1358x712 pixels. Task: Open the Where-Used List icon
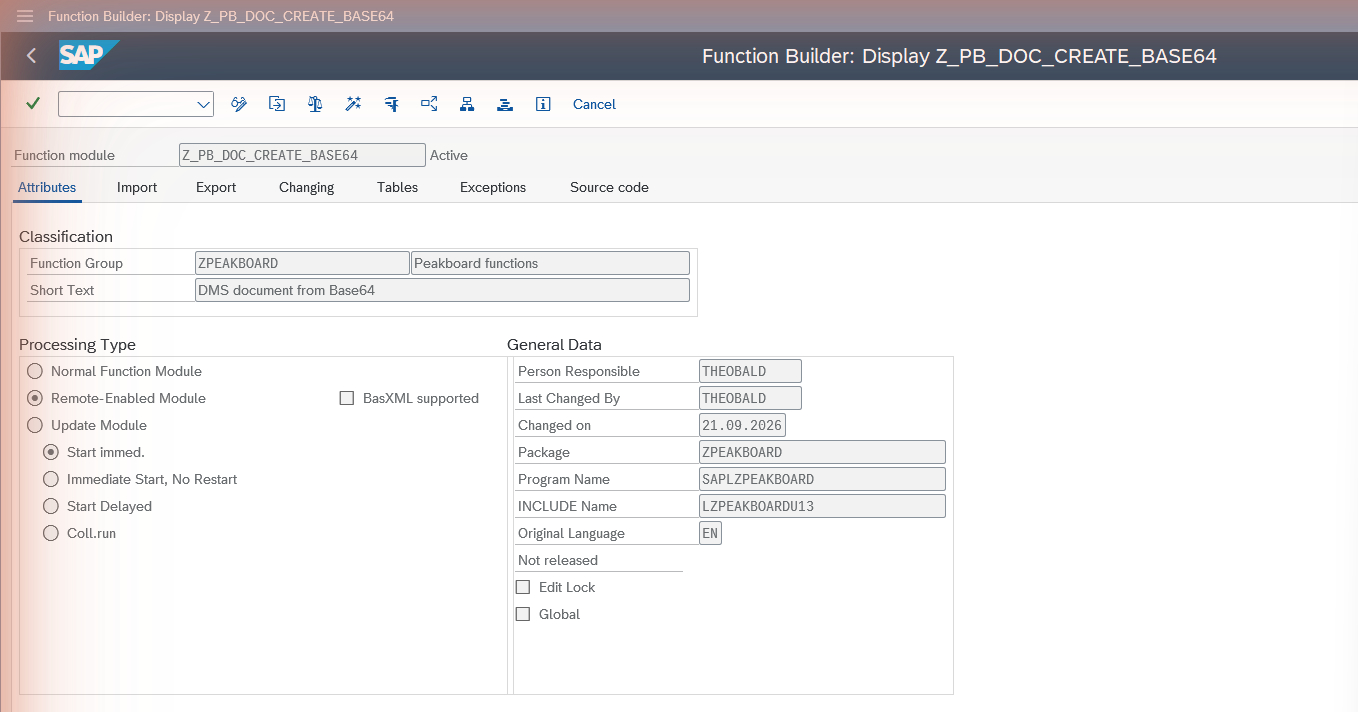pyautogui.click(x=429, y=104)
